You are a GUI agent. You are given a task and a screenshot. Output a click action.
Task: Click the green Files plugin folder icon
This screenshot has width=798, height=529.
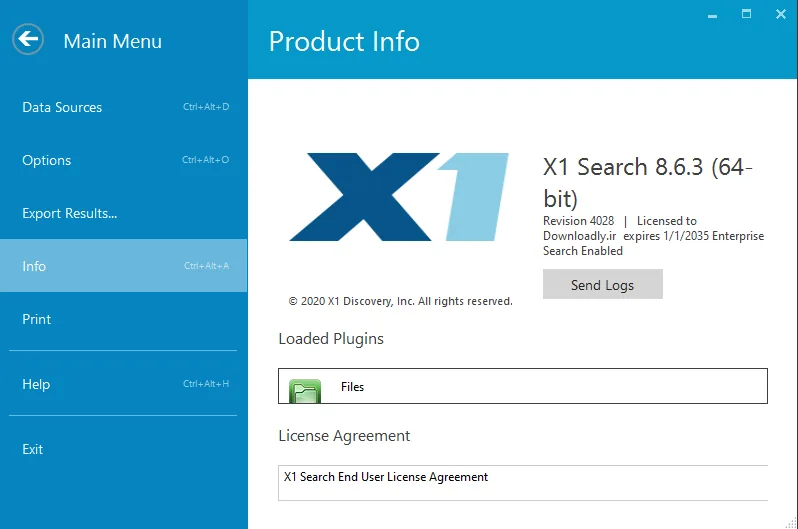[305, 391]
